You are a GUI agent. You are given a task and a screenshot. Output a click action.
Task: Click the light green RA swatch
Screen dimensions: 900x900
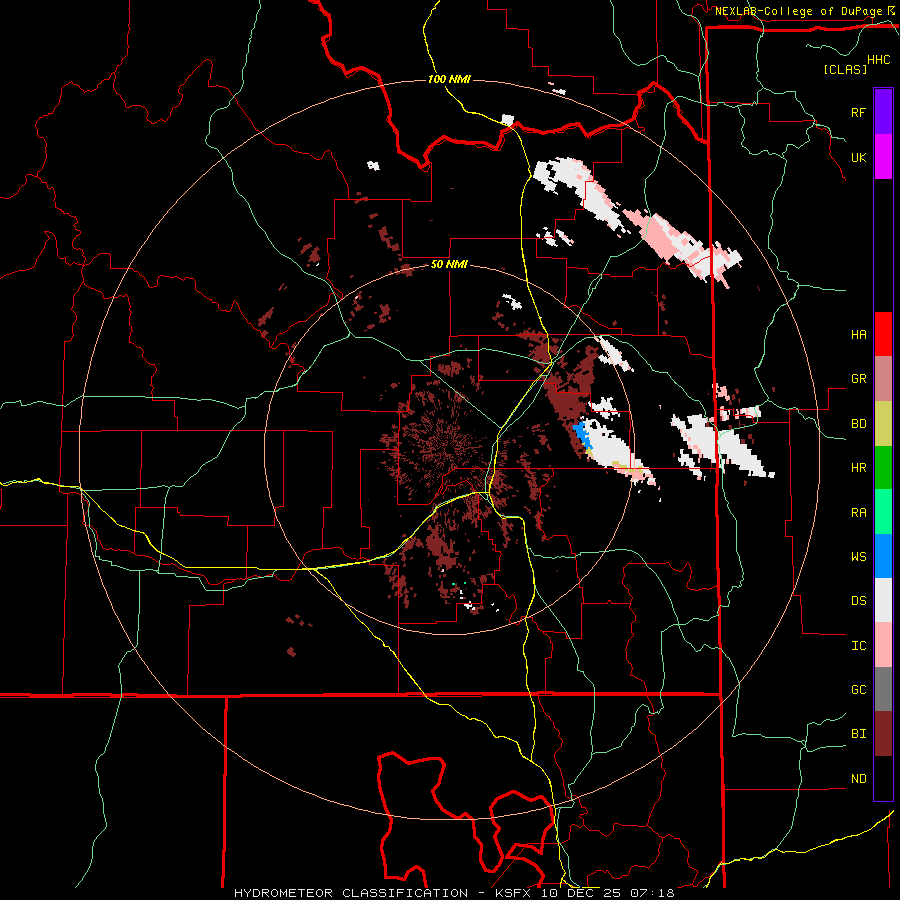click(x=883, y=512)
